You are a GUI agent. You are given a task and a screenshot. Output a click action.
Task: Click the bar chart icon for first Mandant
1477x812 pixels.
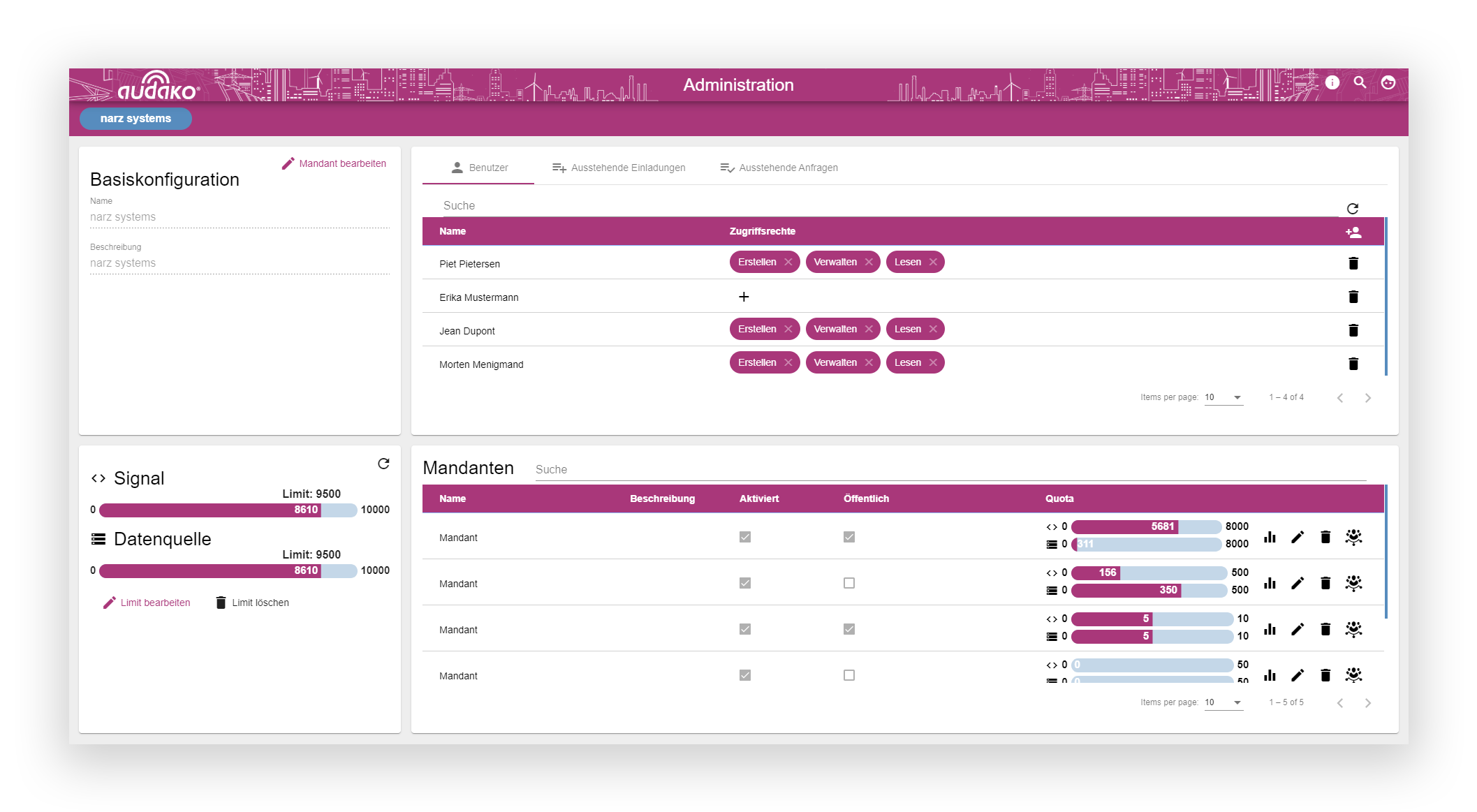click(1270, 537)
